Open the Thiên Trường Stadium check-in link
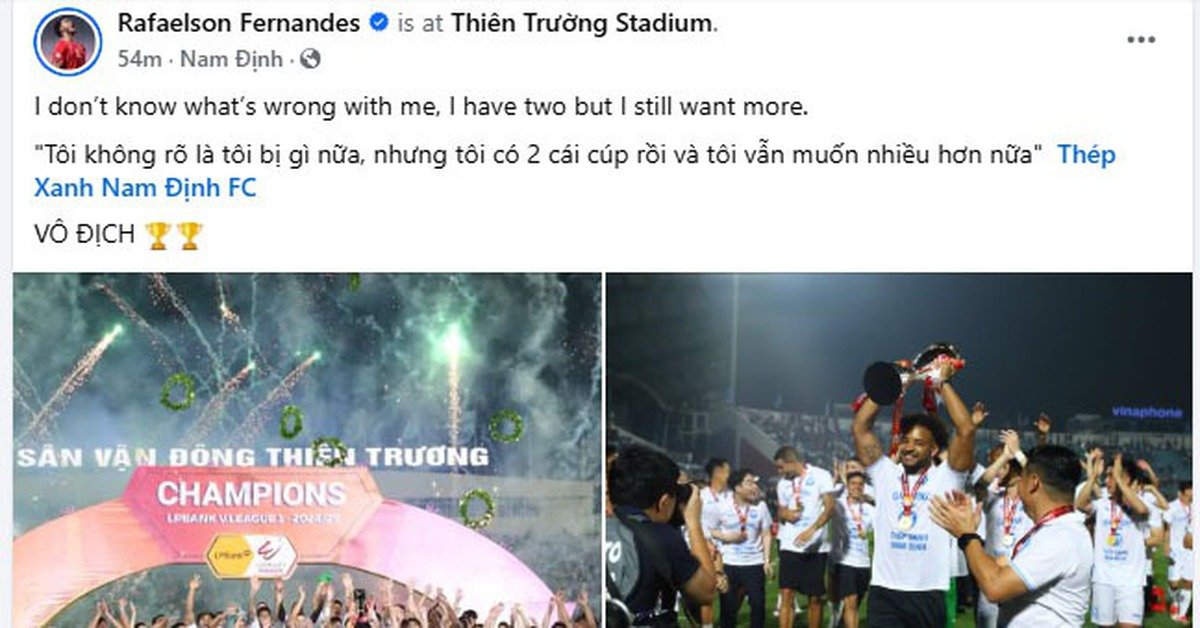This screenshot has width=1200, height=628. click(x=581, y=22)
